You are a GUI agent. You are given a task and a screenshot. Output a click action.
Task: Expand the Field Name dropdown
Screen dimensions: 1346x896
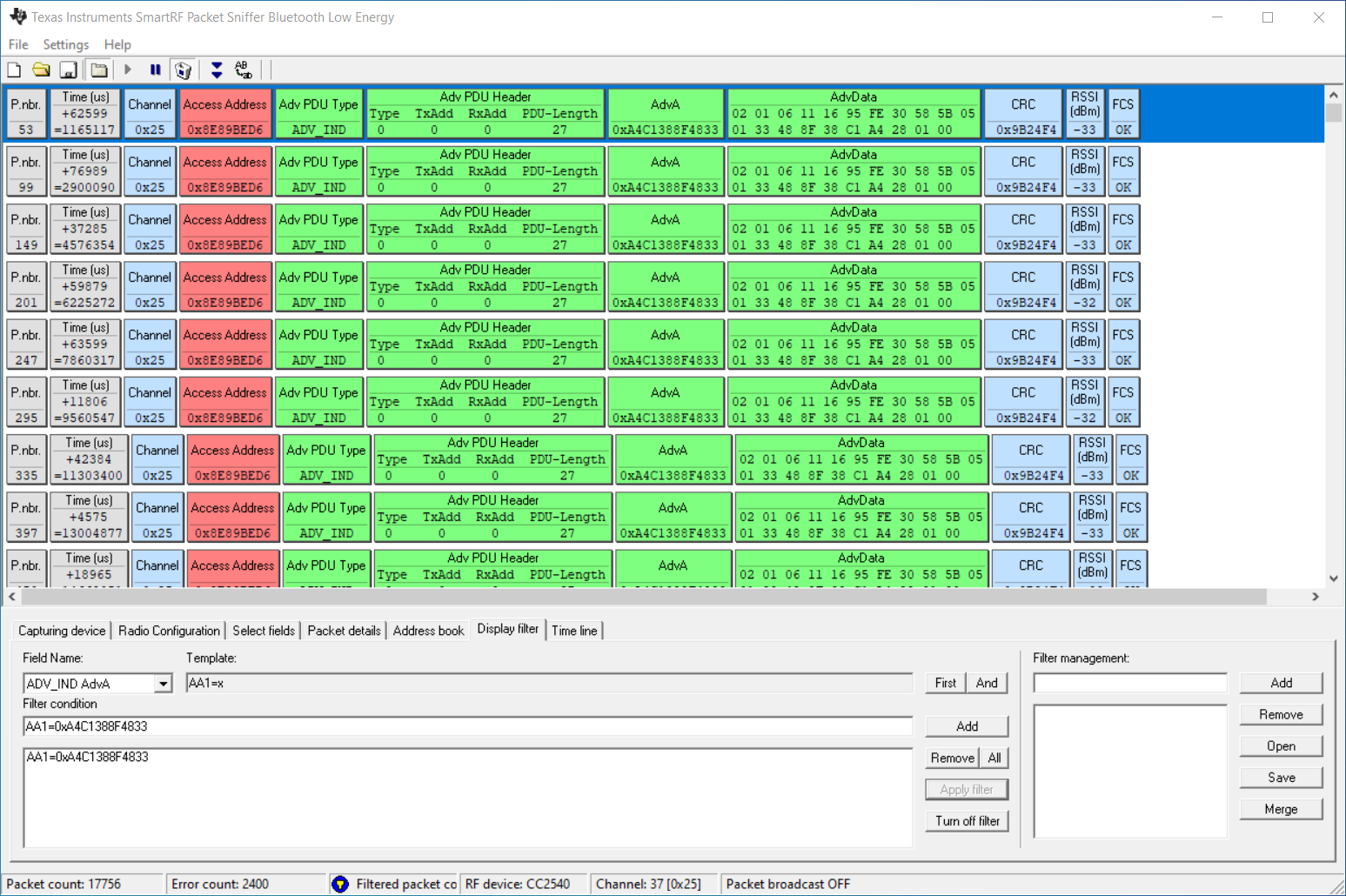tap(163, 684)
